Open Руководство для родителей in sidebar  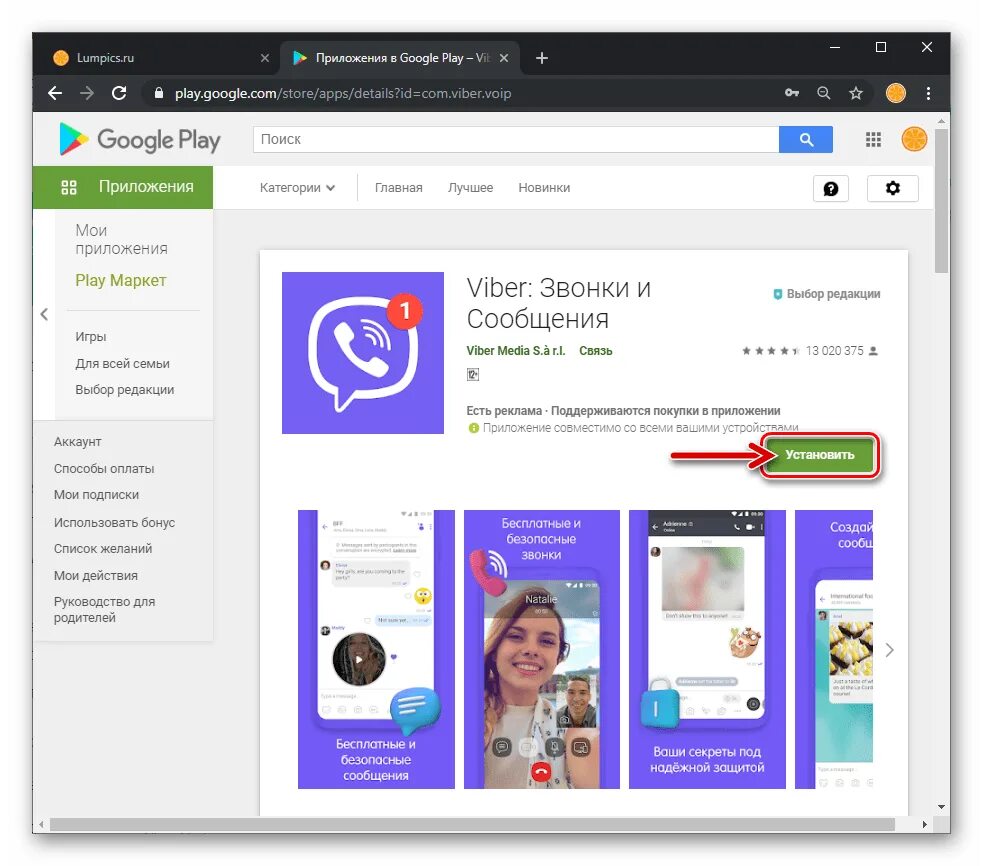[104, 610]
